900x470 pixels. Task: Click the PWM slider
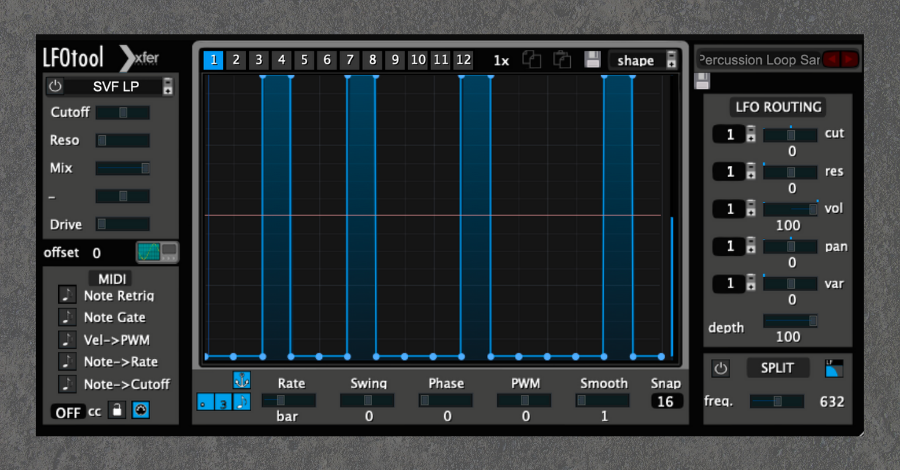[524, 400]
